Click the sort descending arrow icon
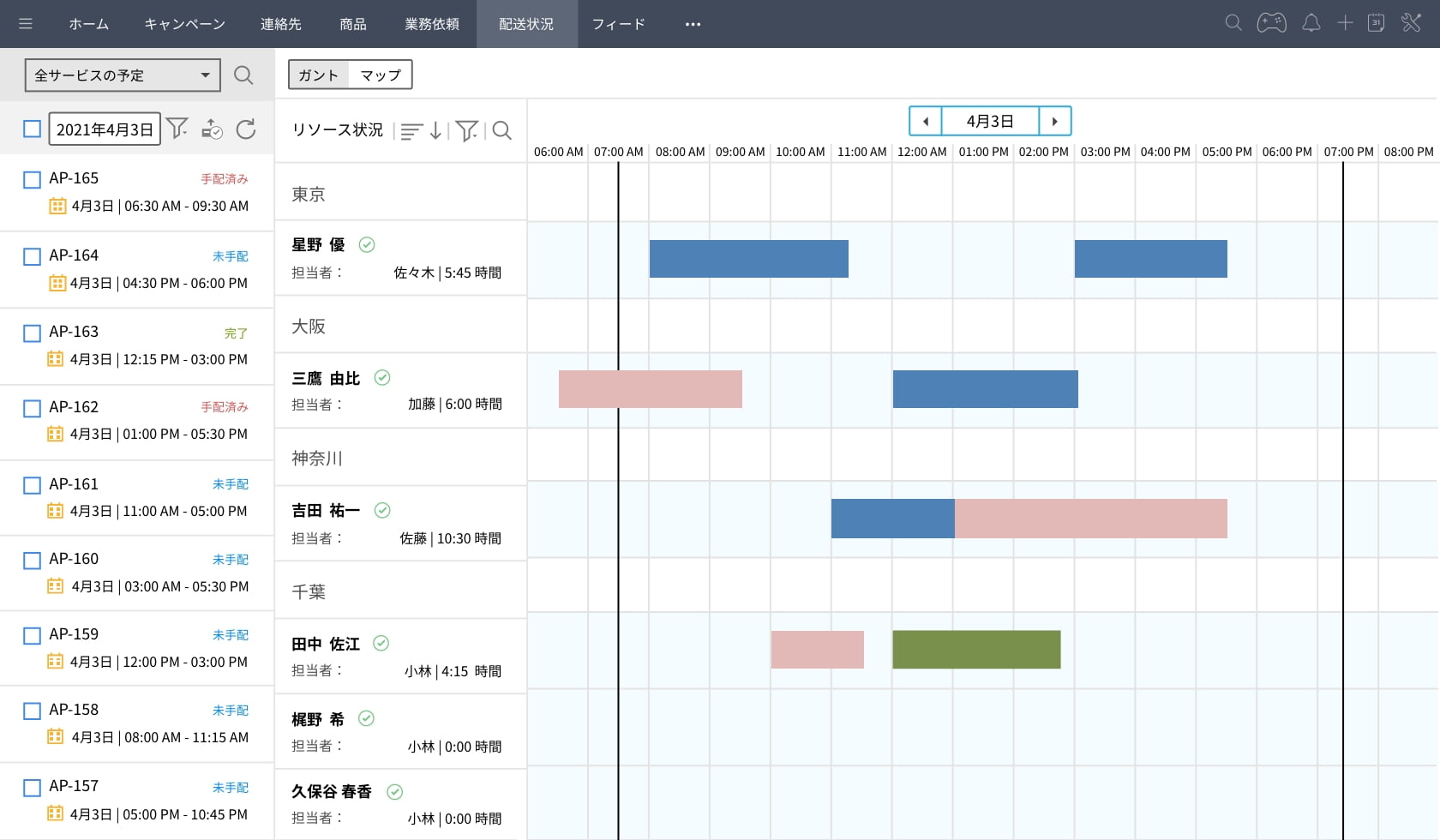Screen dimensions: 1440x840 (x=435, y=130)
